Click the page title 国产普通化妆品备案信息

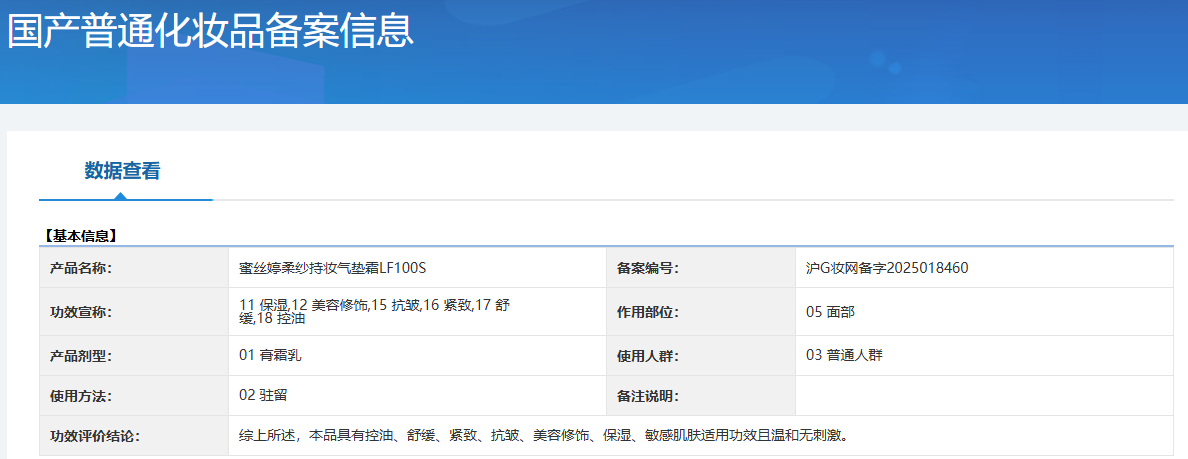[211, 32]
